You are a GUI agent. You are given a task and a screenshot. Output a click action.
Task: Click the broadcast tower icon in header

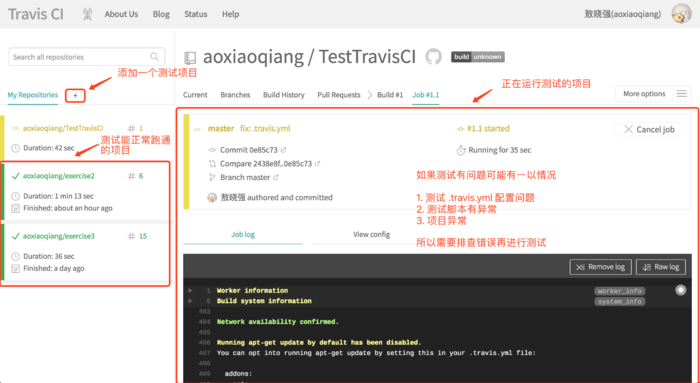88,14
